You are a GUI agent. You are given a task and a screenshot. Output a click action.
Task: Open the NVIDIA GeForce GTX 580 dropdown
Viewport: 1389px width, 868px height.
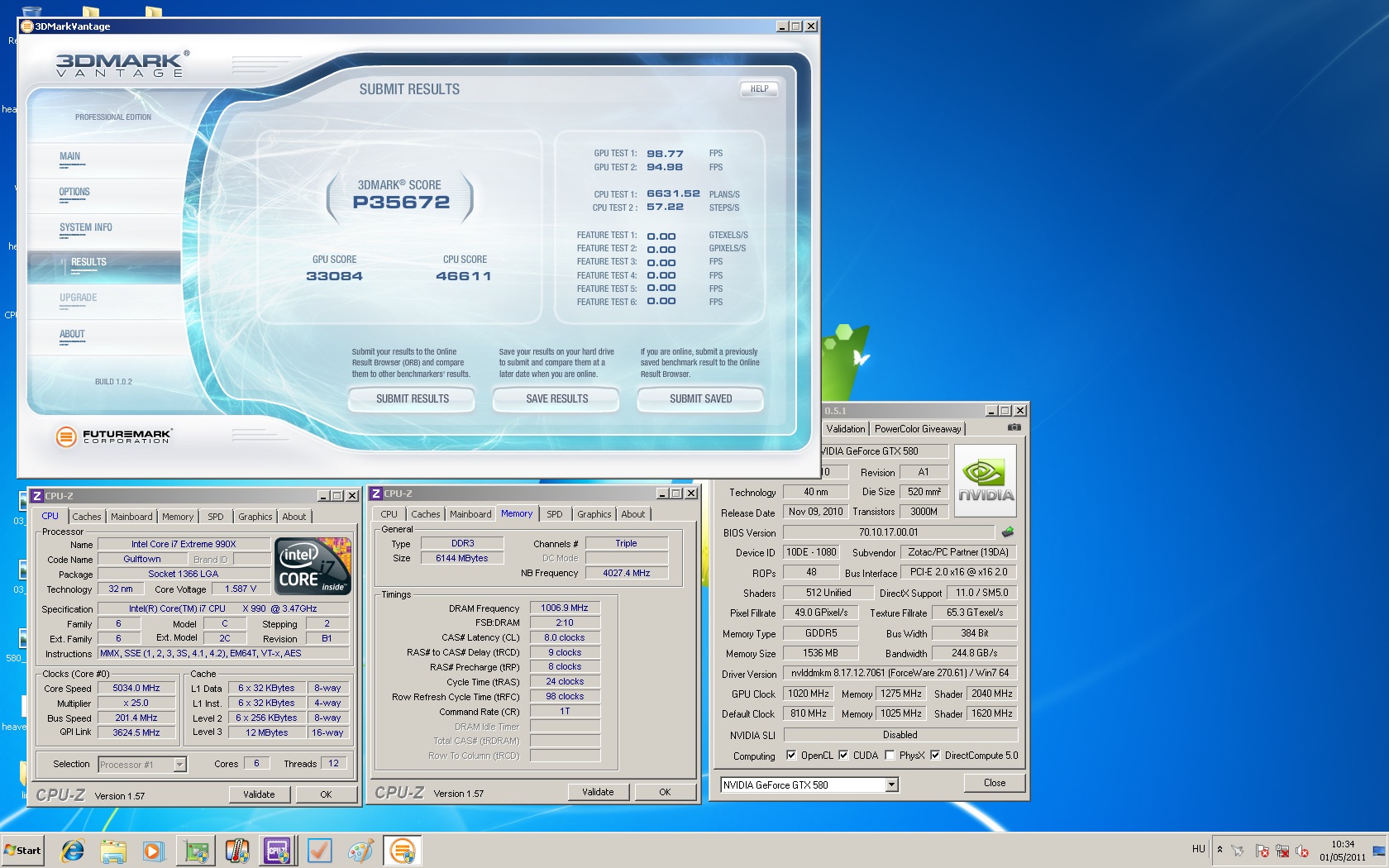891,785
